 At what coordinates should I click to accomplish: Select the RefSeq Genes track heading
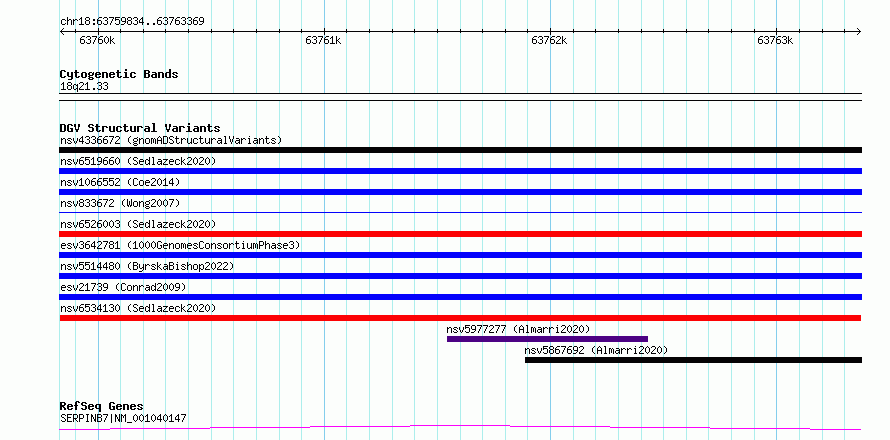(102, 407)
